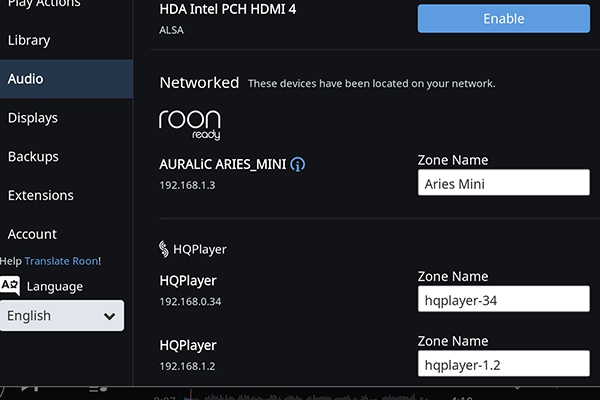
Task: Click the HQPlayer section logo icon
Action: coord(164,249)
